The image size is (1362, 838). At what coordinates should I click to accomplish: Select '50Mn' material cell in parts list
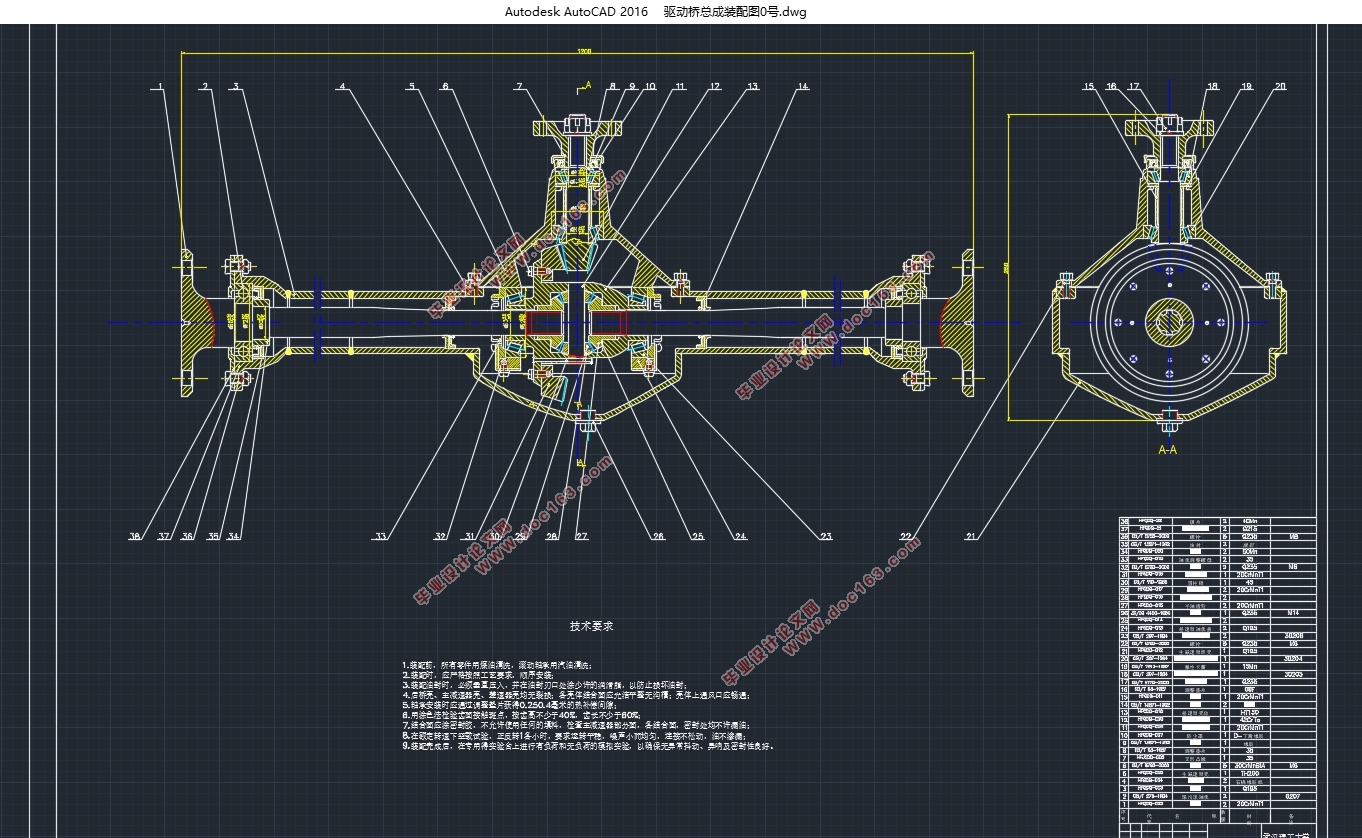coord(1250,551)
